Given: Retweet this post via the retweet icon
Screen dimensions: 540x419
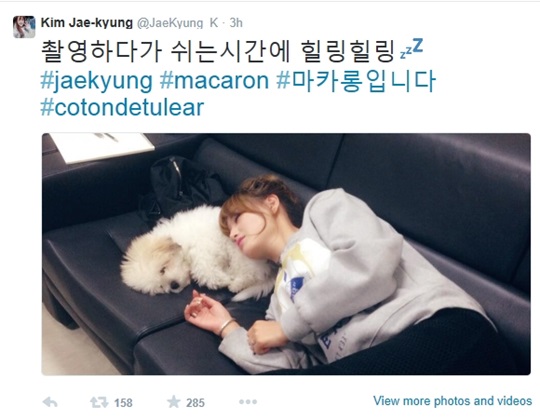Looking at the screenshot, I should coord(99,402).
